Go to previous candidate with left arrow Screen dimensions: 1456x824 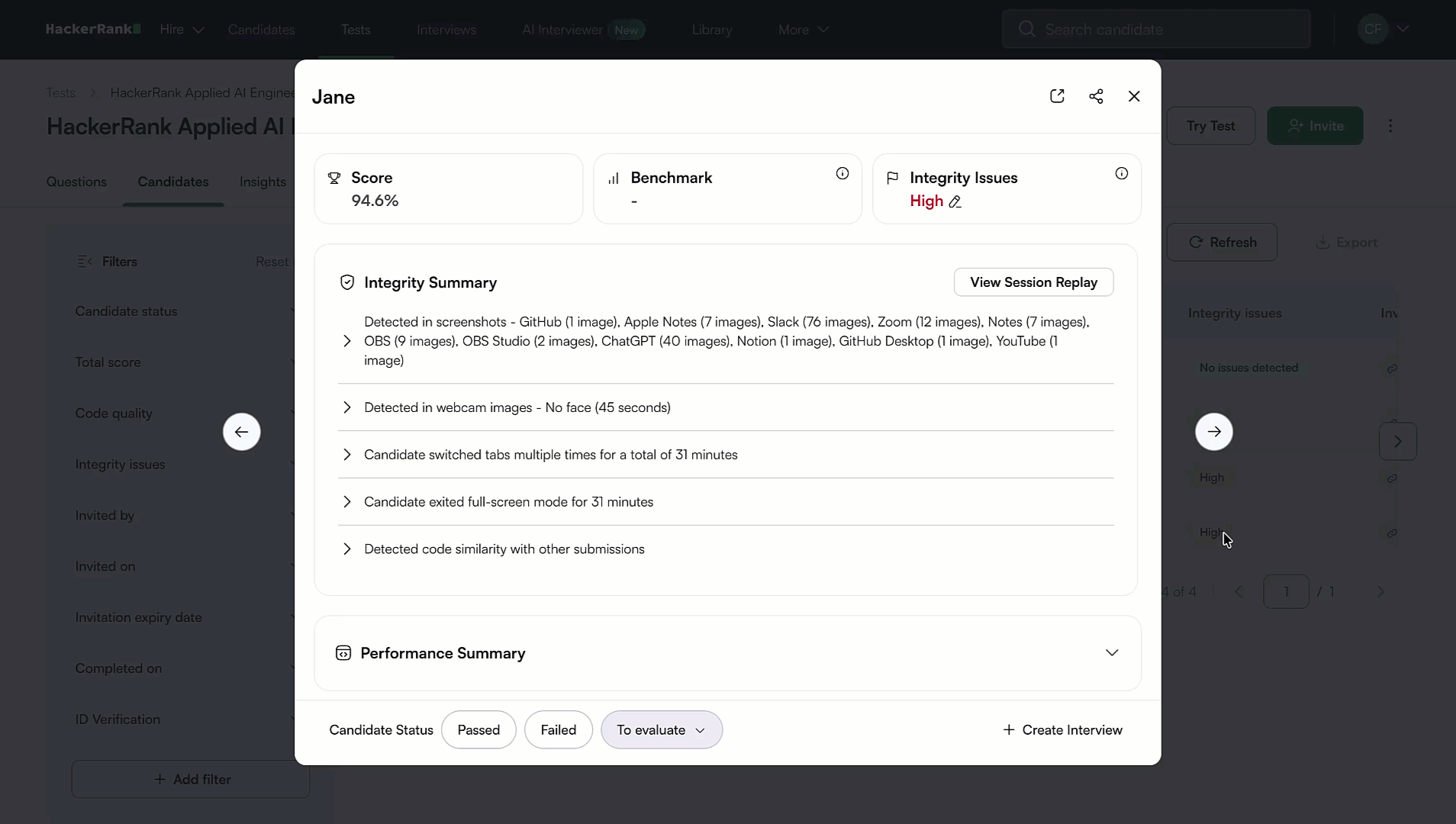pyautogui.click(x=242, y=432)
